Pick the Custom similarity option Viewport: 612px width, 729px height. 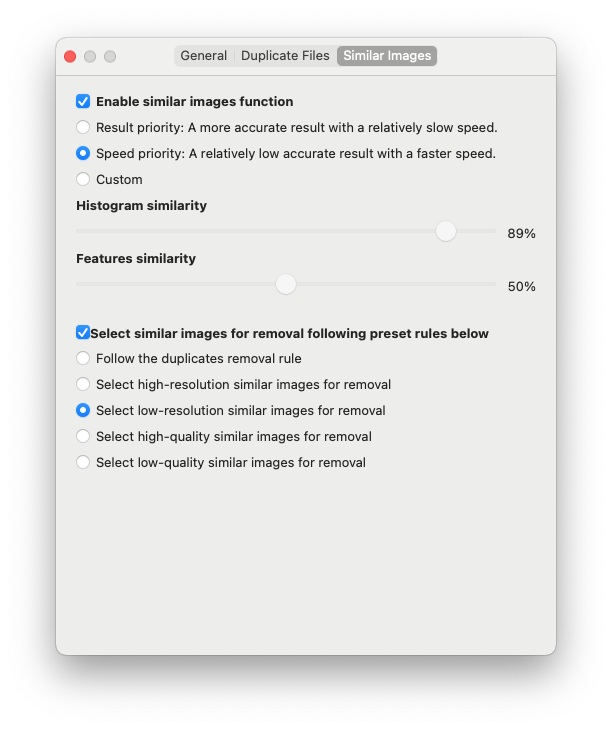click(83, 179)
